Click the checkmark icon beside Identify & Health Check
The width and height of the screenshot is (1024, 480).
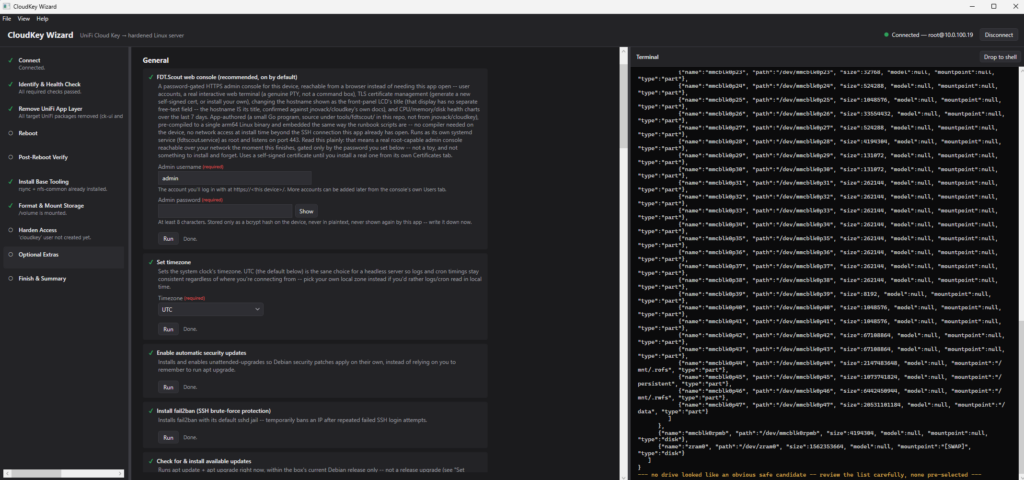10,84
